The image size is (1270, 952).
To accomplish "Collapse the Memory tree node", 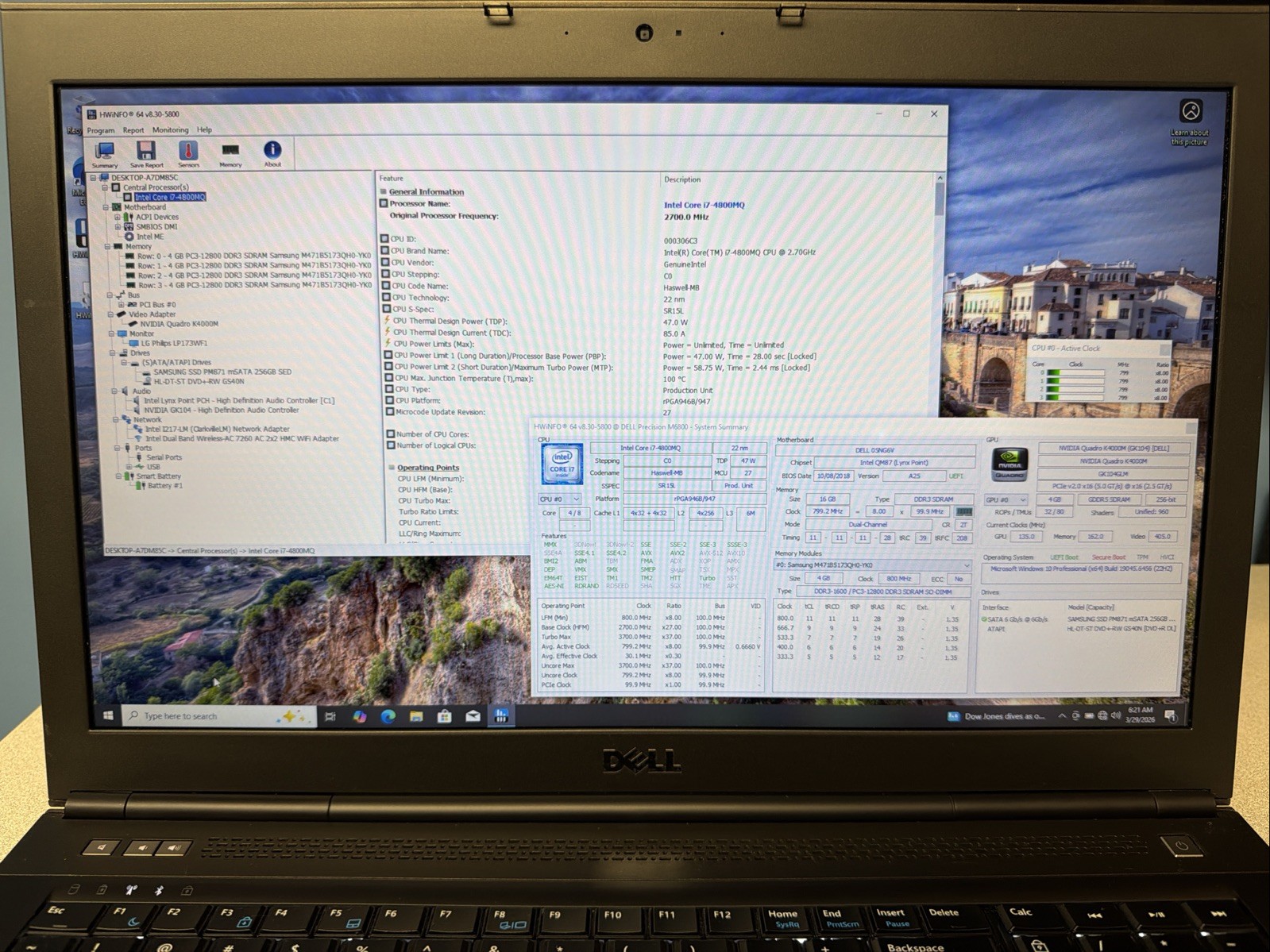I will coord(107,246).
